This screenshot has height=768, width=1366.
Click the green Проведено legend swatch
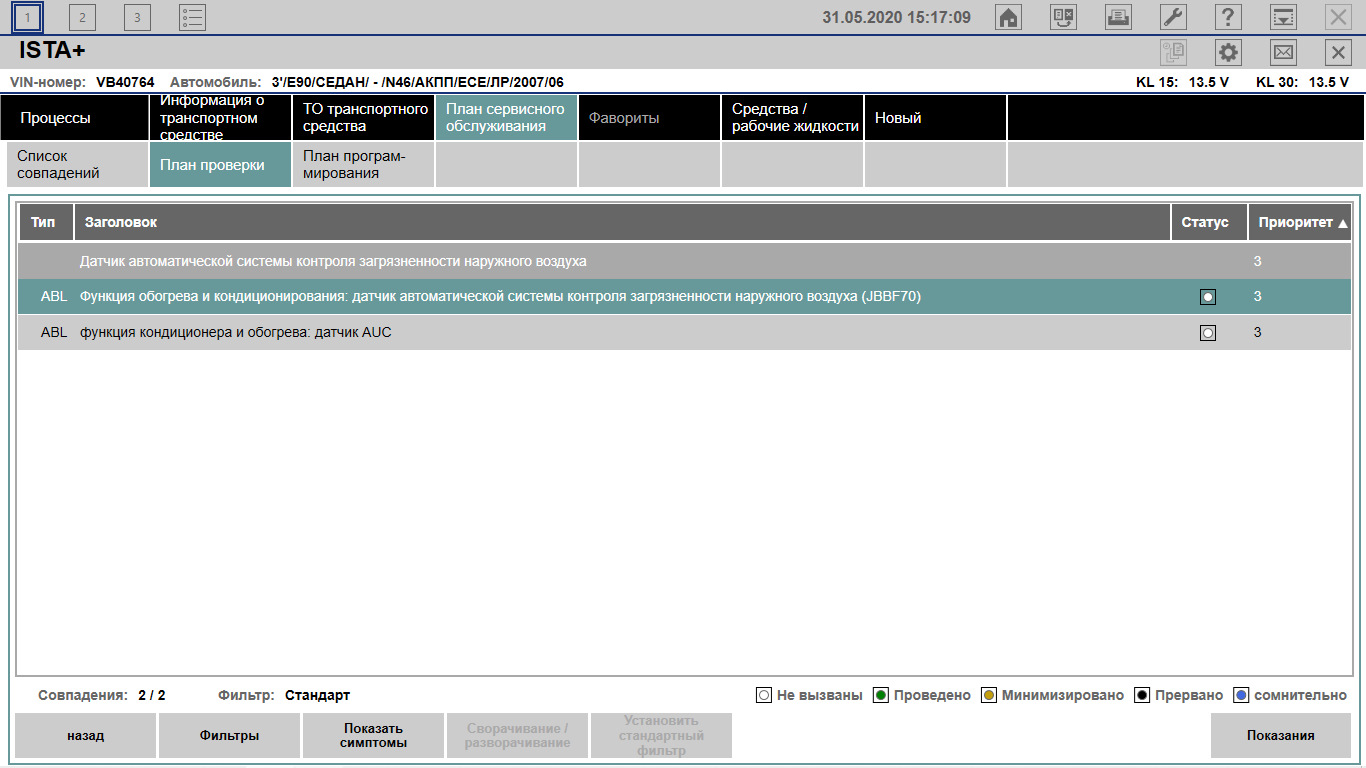tap(881, 695)
